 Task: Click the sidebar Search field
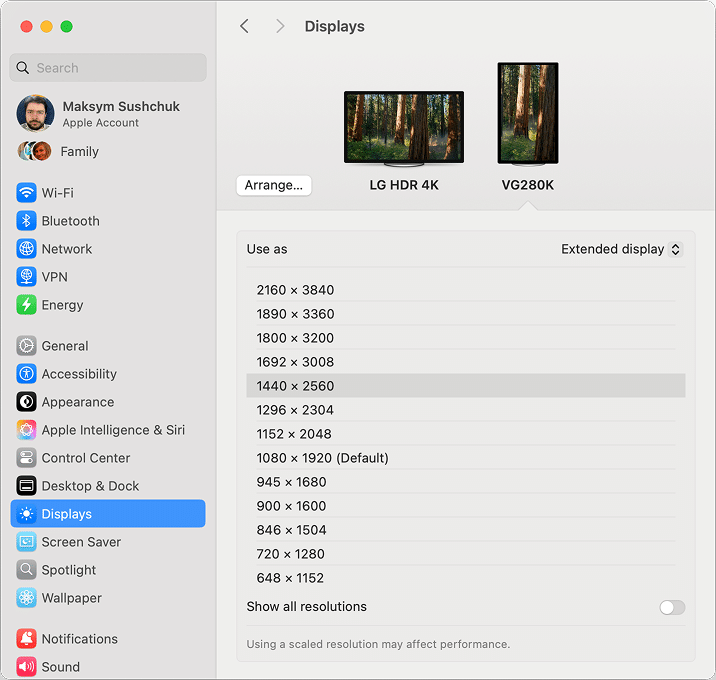(108, 68)
